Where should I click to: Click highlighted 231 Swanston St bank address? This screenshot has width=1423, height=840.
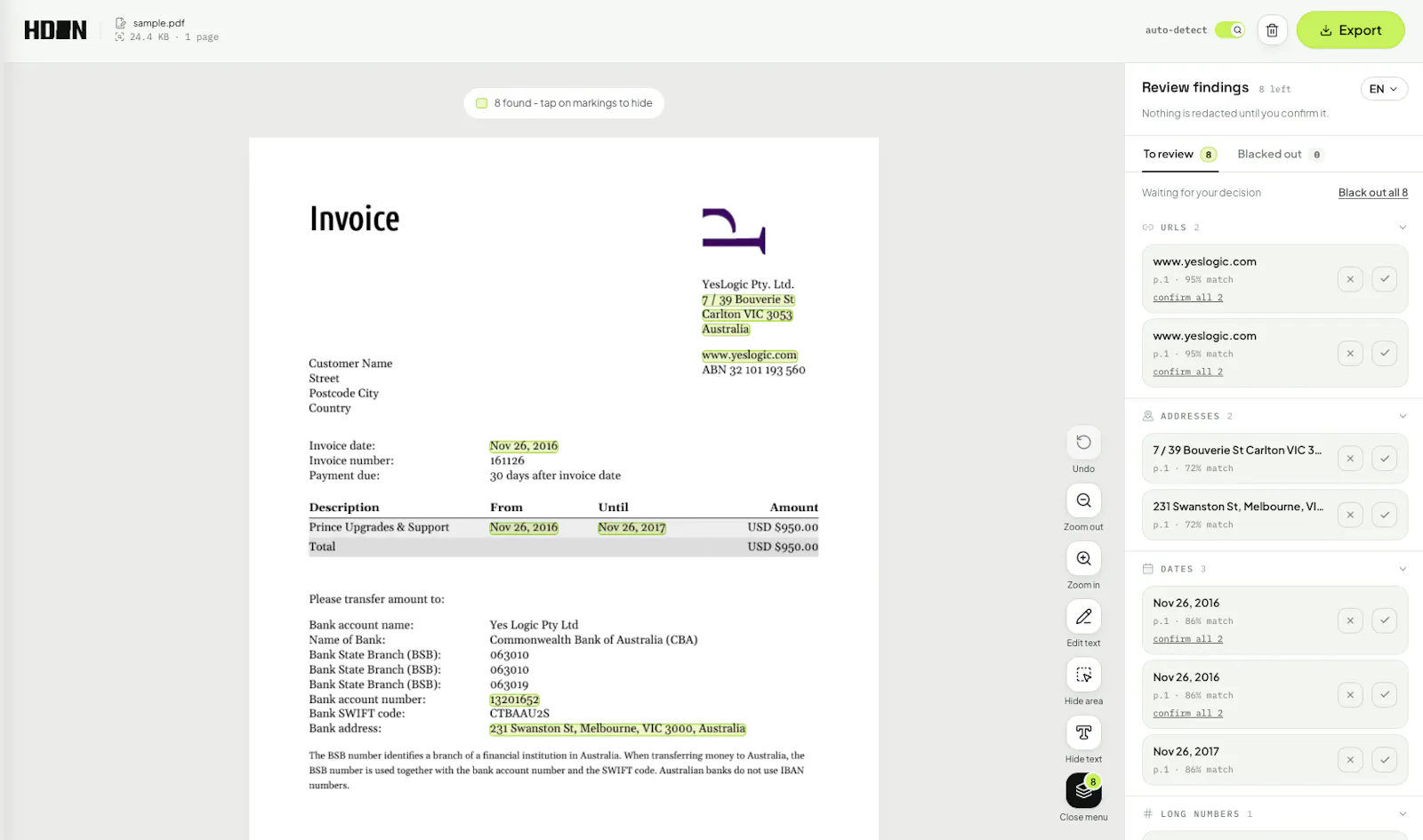[617, 729]
